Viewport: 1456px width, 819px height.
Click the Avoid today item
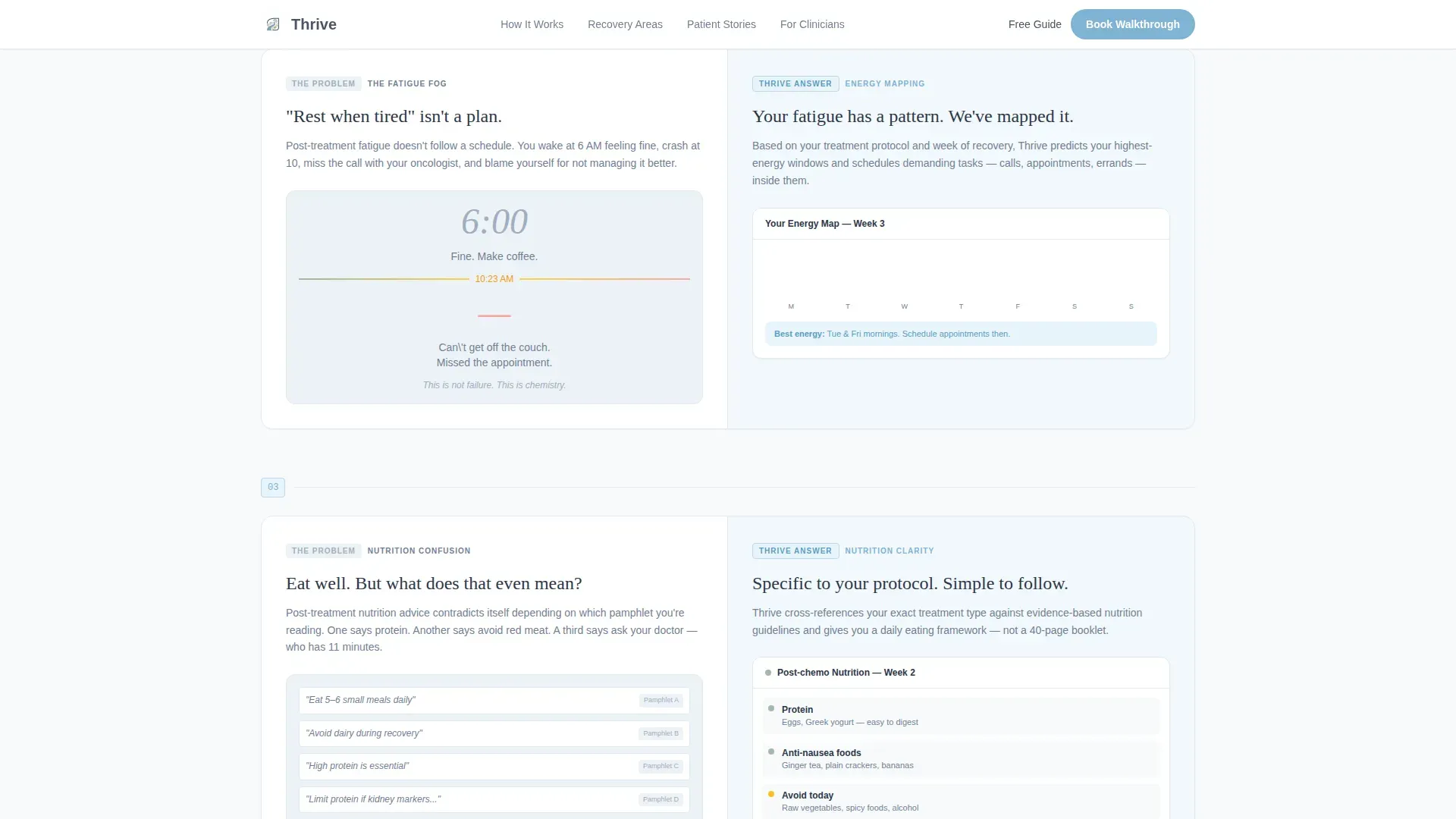coord(961,802)
